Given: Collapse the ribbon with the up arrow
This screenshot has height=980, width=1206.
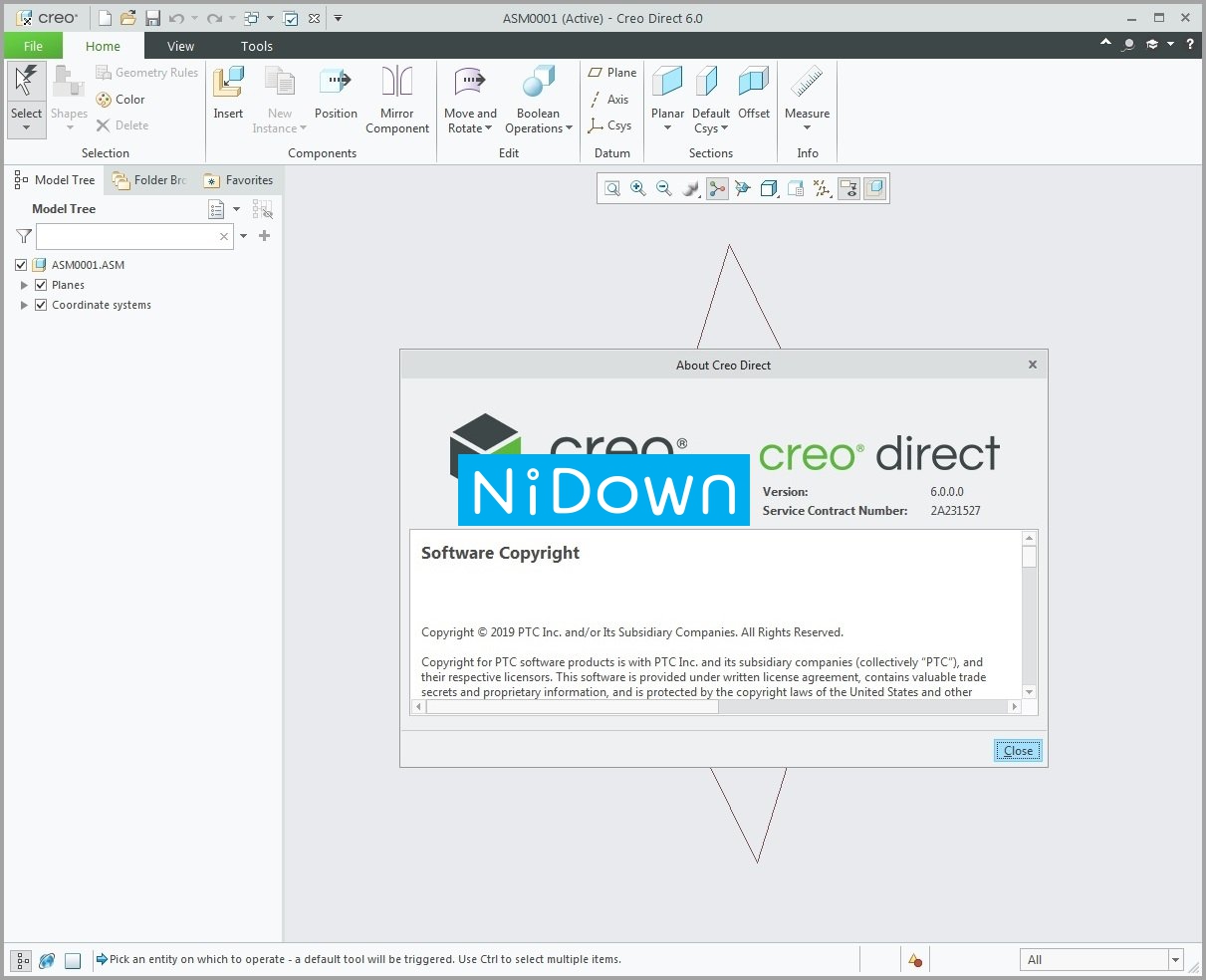Looking at the screenshot, I should coord(1105,44).
